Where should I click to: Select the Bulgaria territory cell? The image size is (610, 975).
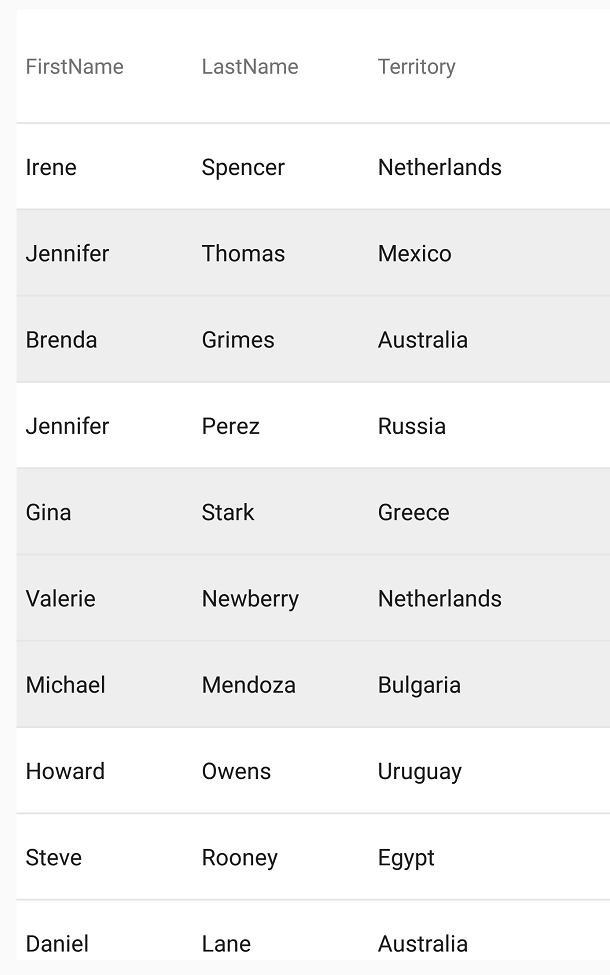(419, 685)
